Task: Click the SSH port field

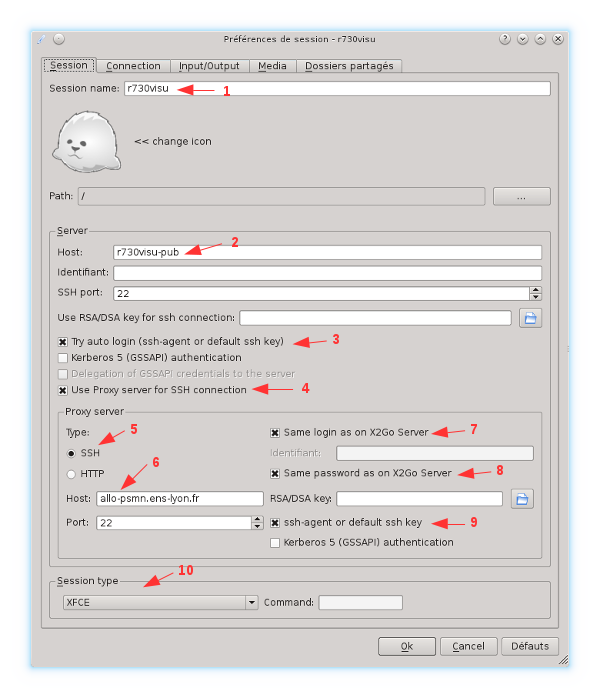Action: 321,294
